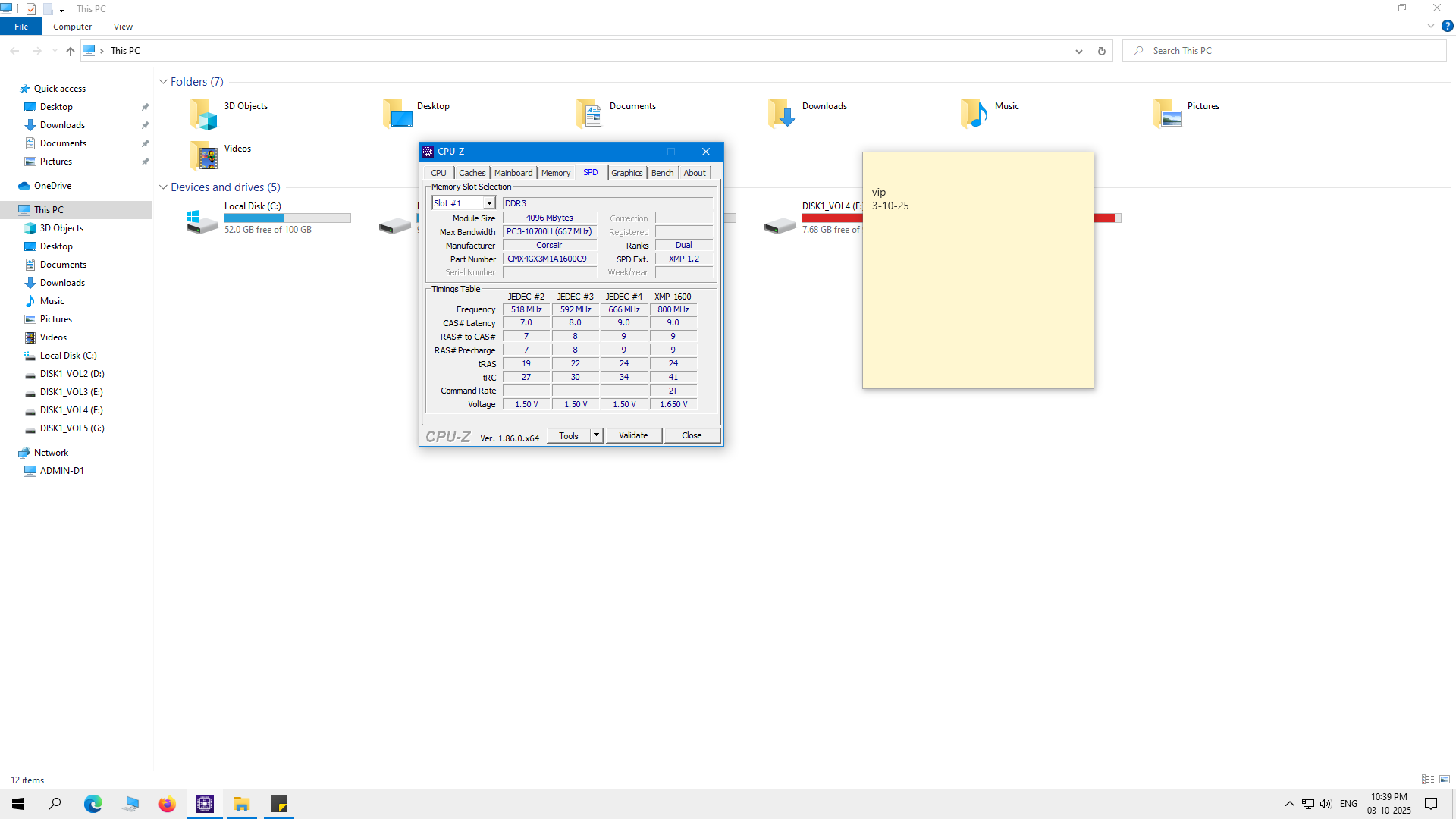
Task: Collapse the Devices and drives group
Action: [x=163, y=187]
